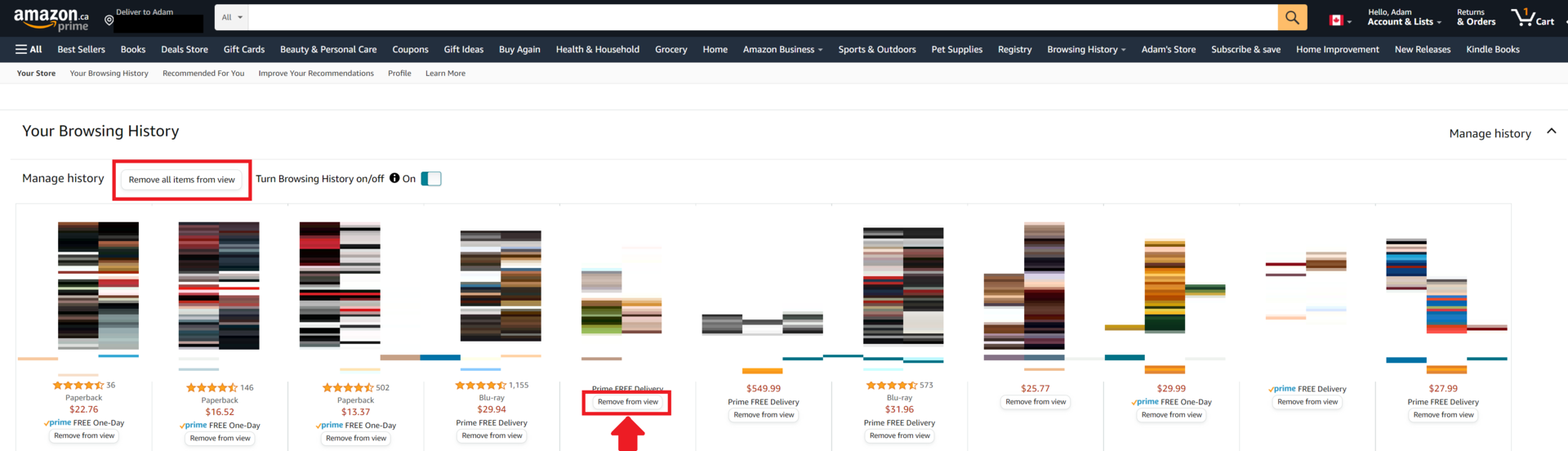Screen dimensions: 1568x451
Task: Open Returns & Orders
Action: click(1476, 17)
